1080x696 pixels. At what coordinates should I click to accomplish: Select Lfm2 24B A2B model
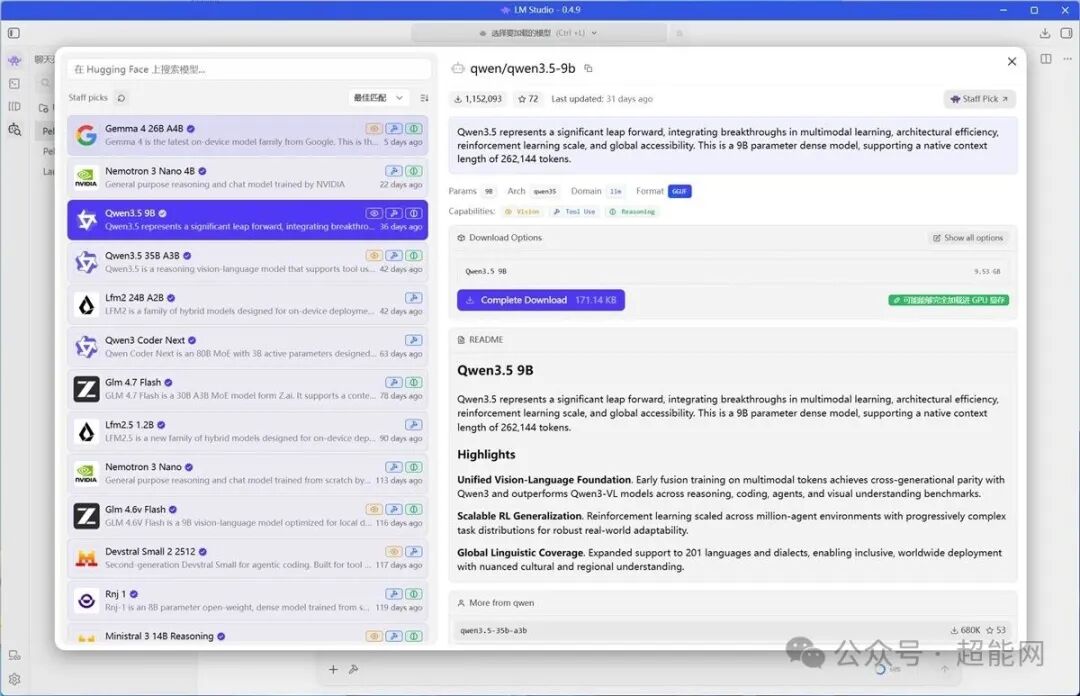point(248,305)
